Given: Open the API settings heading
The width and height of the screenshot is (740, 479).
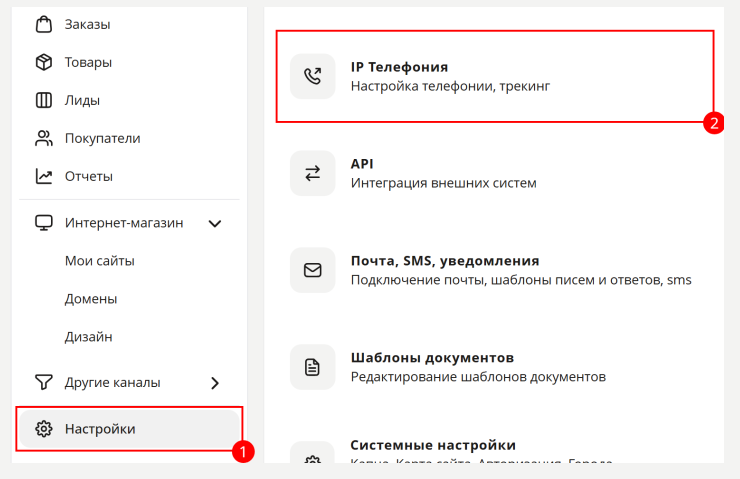Looking at the screenshot, I should click(362, 164).
